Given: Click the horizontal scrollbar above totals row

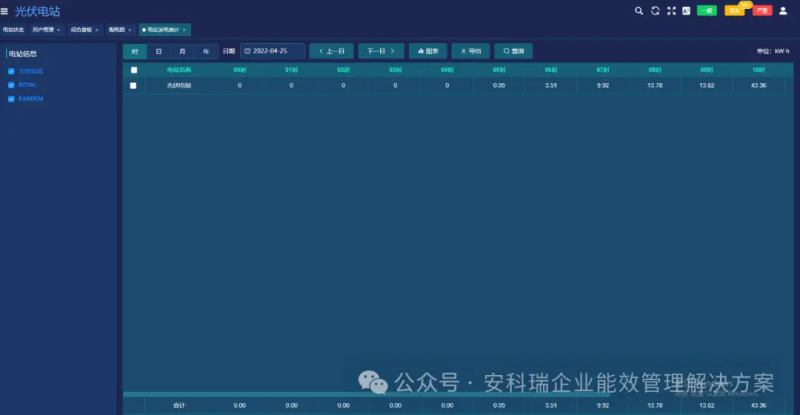Looking at the screenshot, I should coord(366,395).
